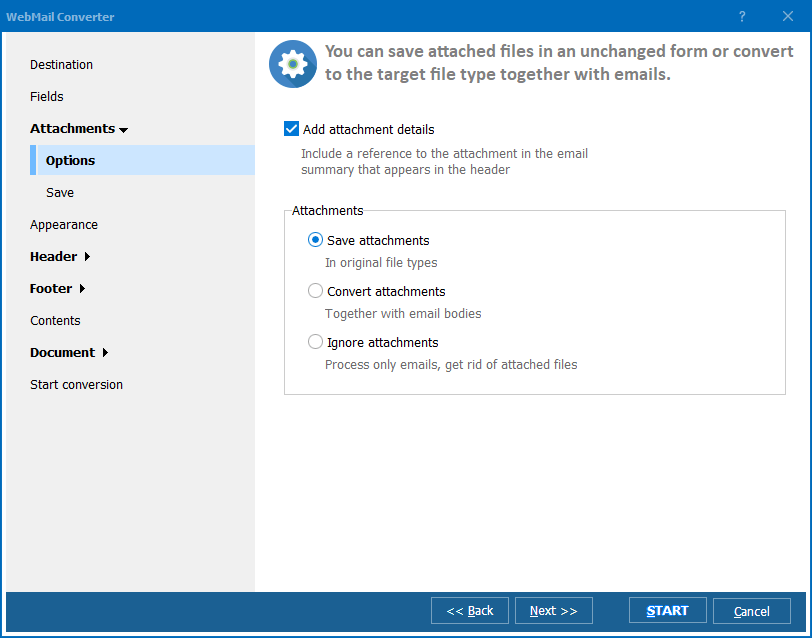The width and height of the screenshot is (812, 638).
Task: Expand the Document section
Action: pos(64,352)
